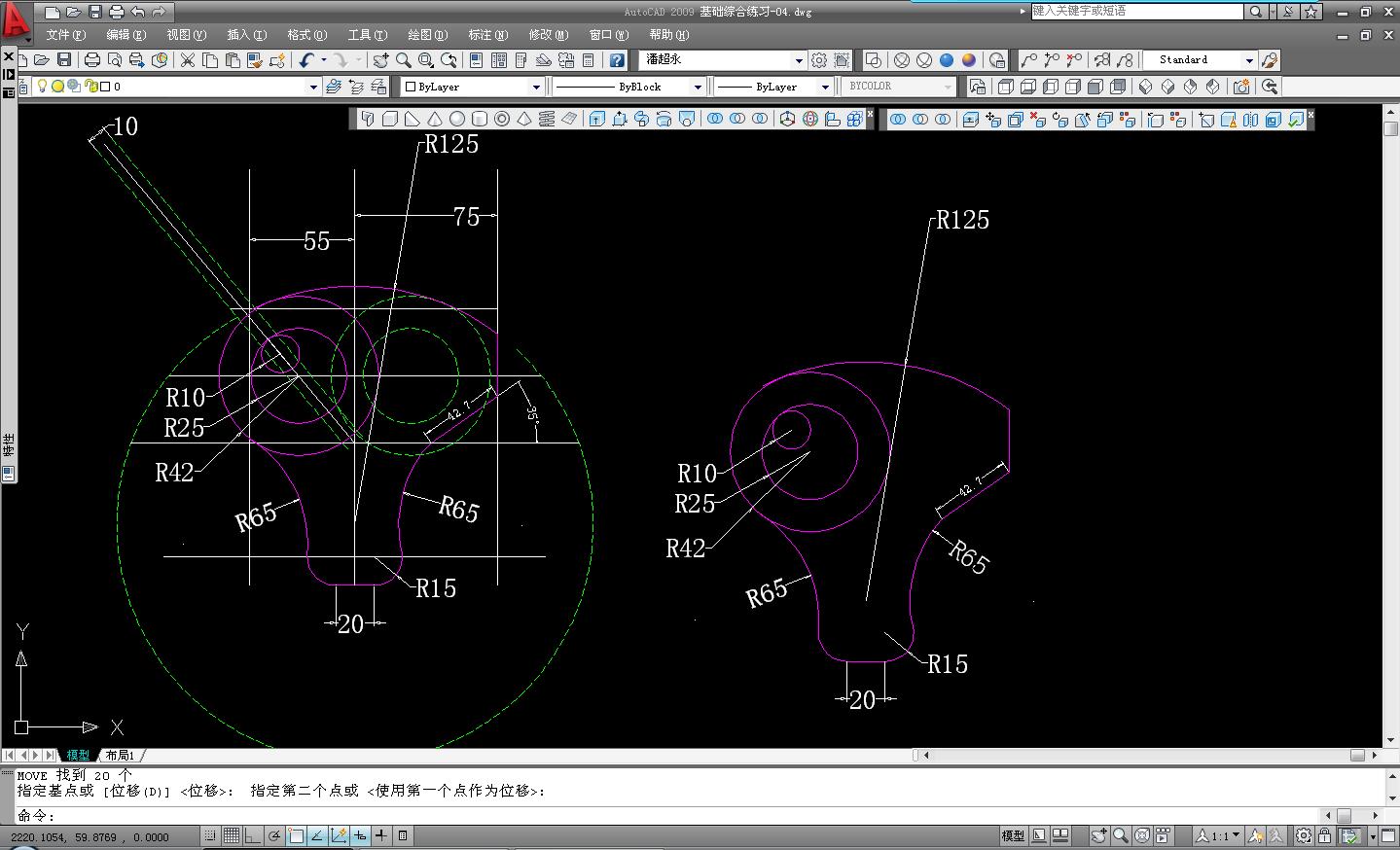The image size is (1400, 850).
Task: Open QuickCalc calculator icon
Action: click(x=589, y=60)
